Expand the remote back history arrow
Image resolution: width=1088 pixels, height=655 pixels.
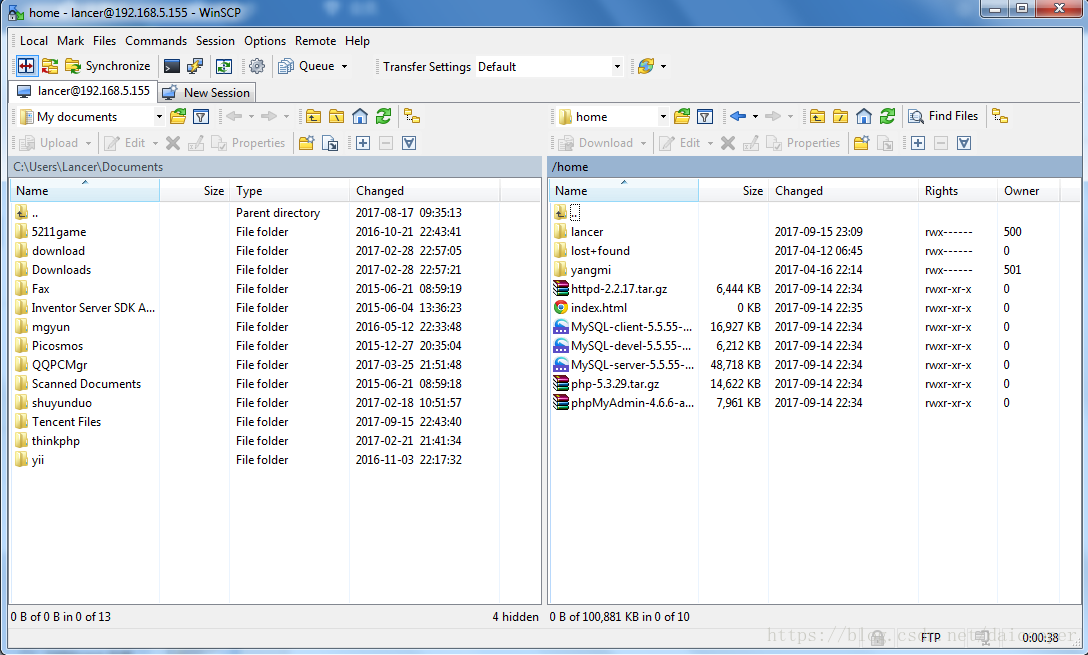[x=755, y=117]
